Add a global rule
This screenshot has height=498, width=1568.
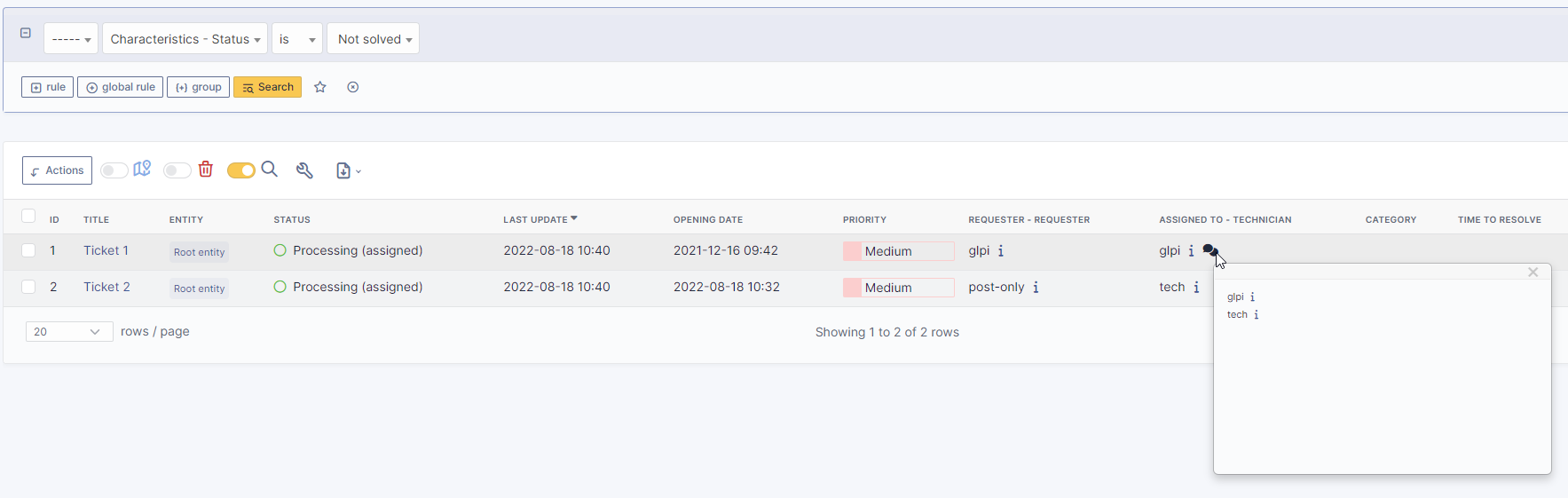(120, 87)
